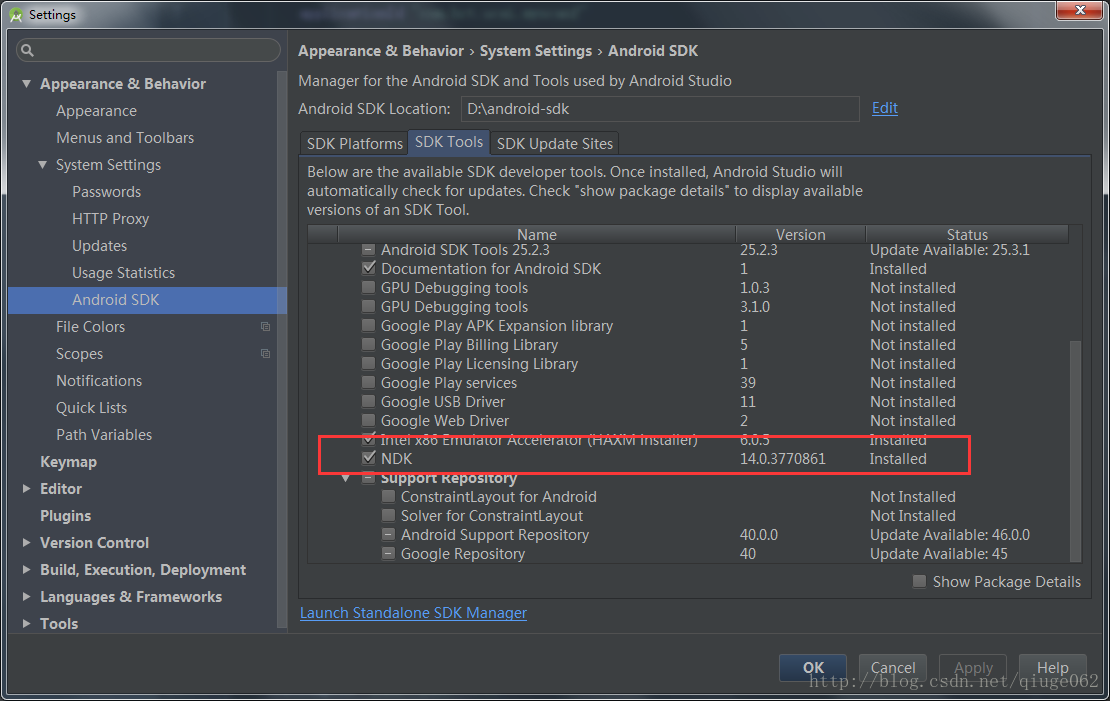The width and height of the screenshot is (1110, 701).
Task: Click the Scopes project-level icon
Action: [265, 353]
